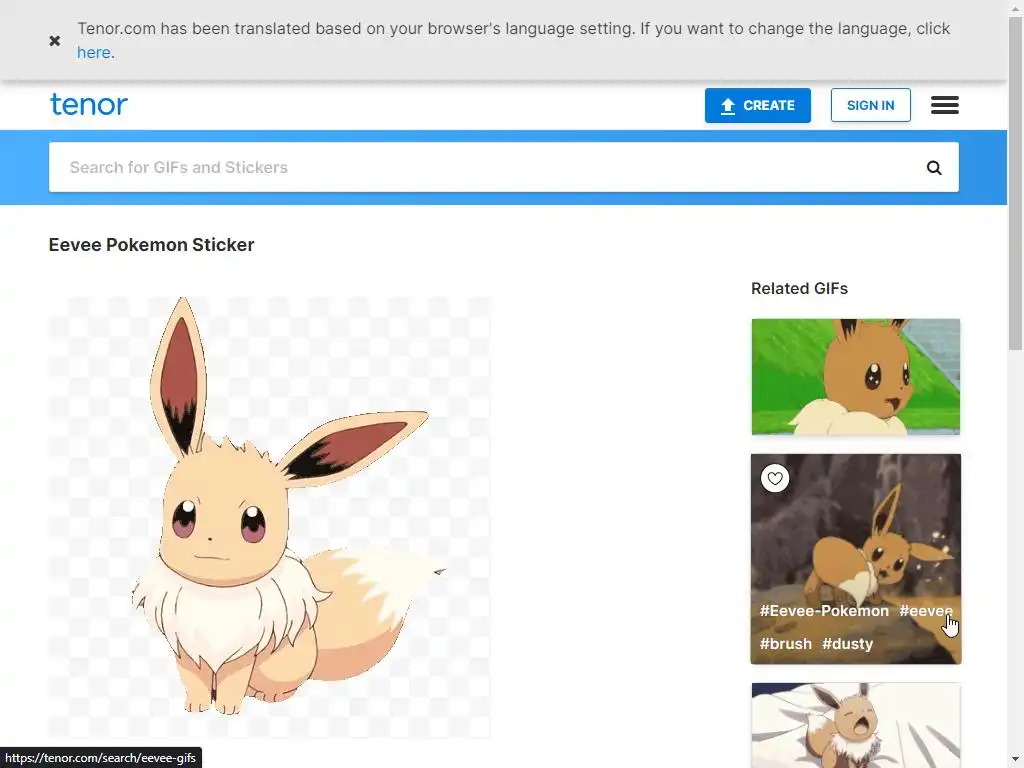Open the Eevee in grass related GIF
This screenshot has width=1024, height=768.
click(856, 377)
